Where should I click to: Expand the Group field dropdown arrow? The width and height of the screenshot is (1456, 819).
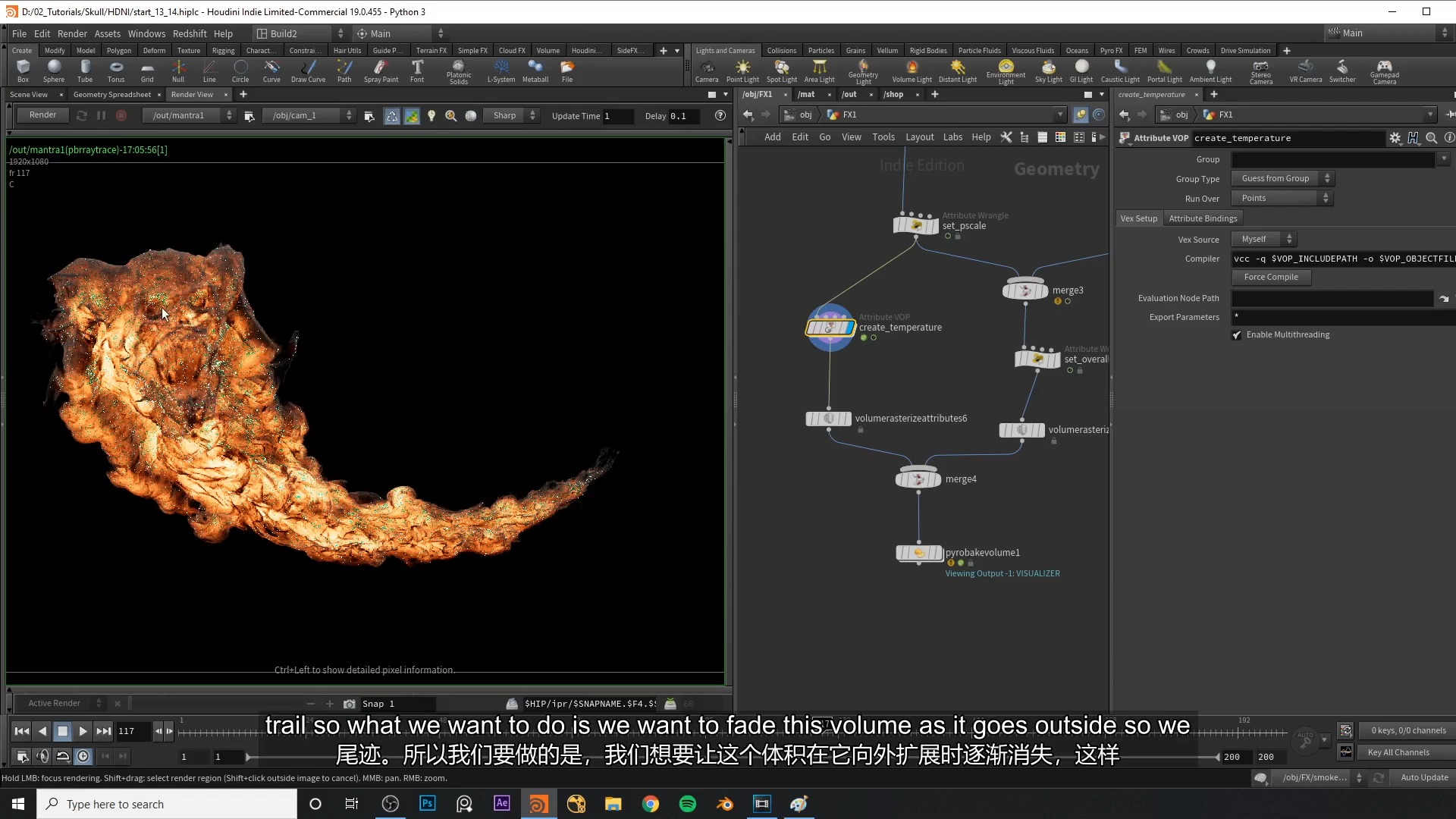pos(1444,159)
